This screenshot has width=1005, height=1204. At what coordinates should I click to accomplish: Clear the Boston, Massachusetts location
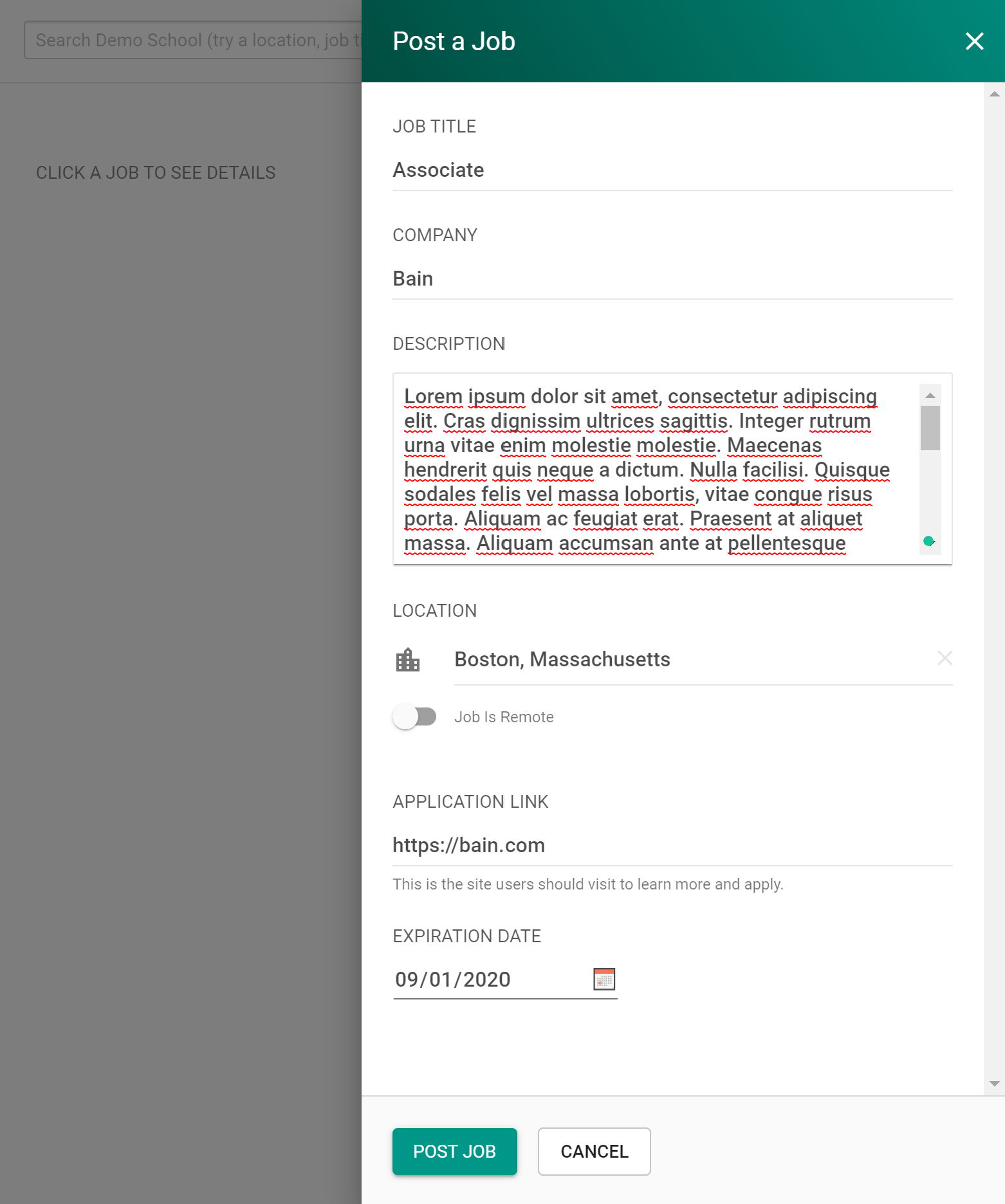[x=945, y=658]
